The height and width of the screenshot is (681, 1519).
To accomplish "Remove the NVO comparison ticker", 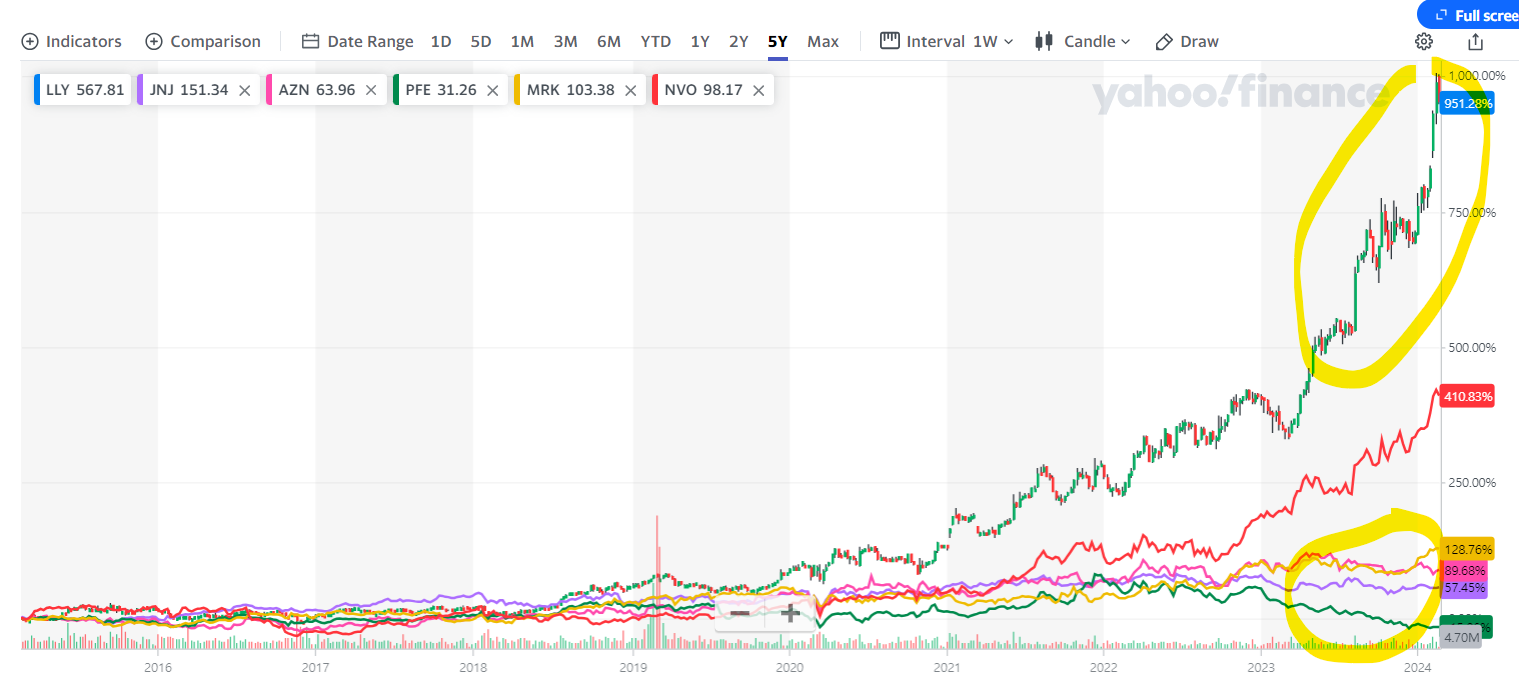I will click(x=758, y=90).
